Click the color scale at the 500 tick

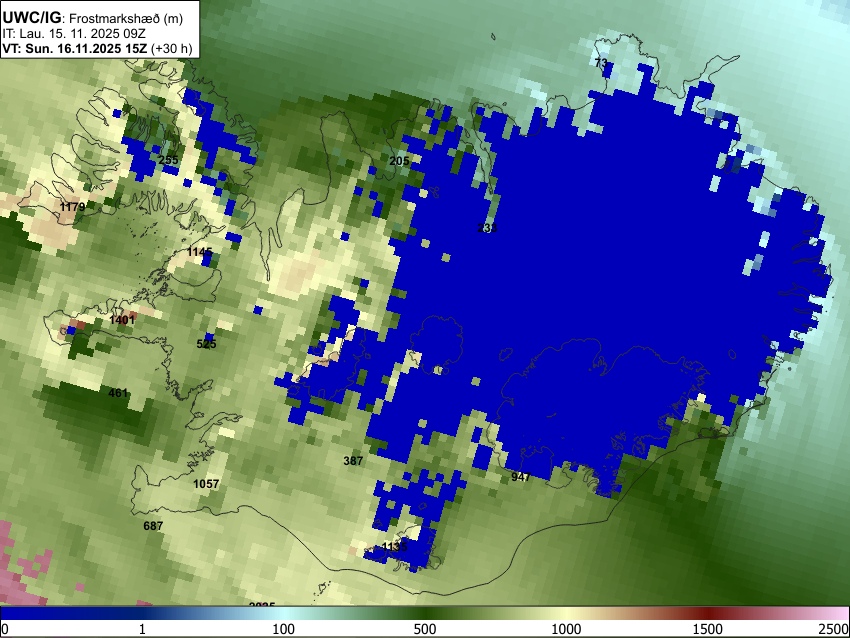coord(424,613)
